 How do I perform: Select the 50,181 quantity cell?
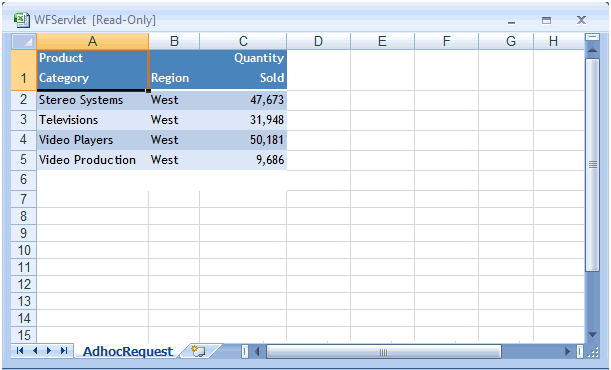[x=243, y=140]
